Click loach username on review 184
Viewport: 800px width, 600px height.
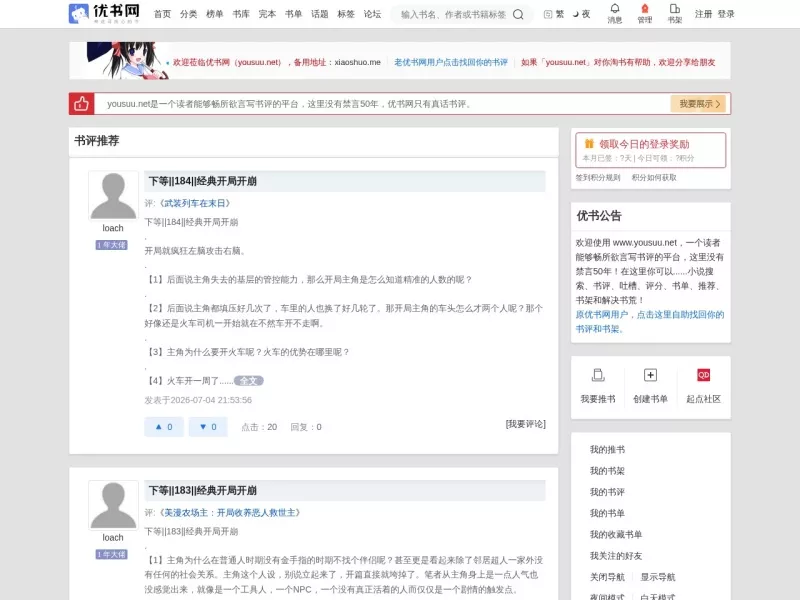(113, 228)
